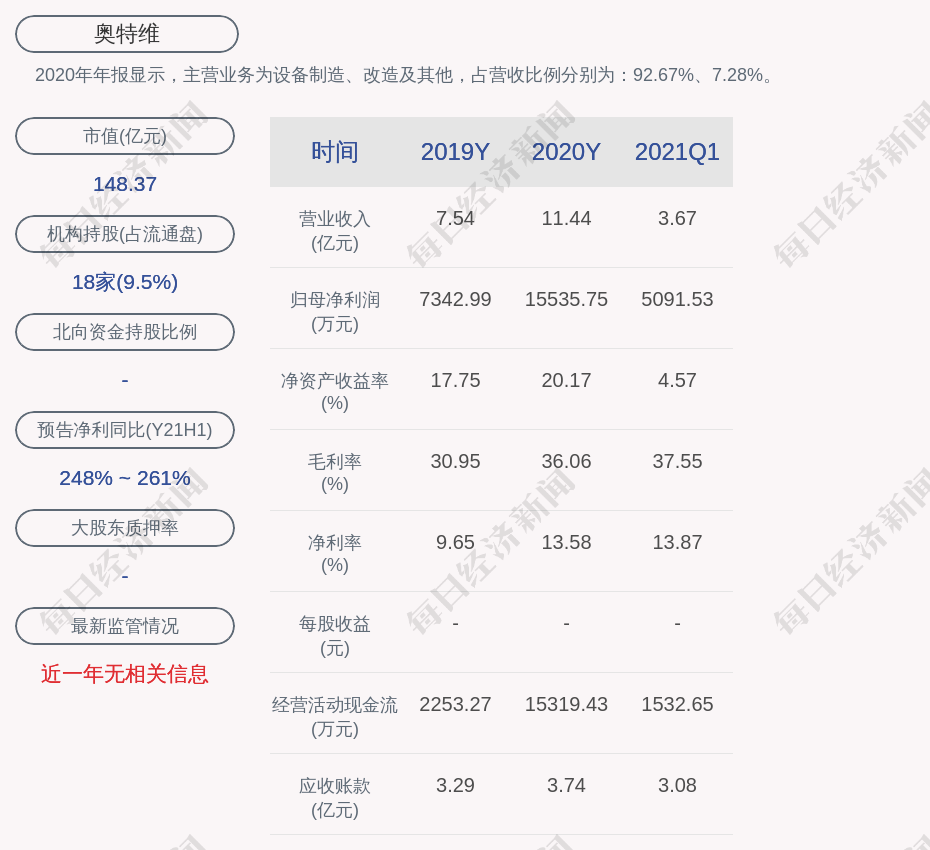Click the 预告净利同比(Y21H1) pill
This screenshot has width=930, height=850.
125,429
